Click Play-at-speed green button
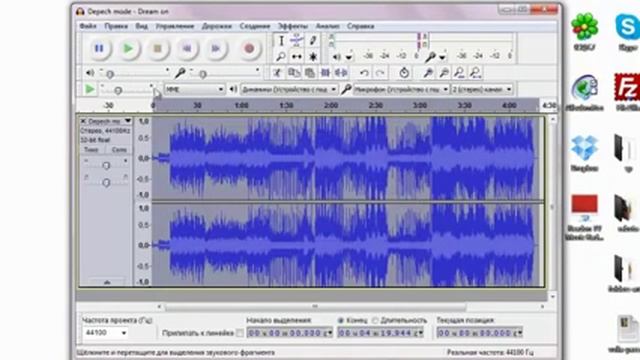 [89, 89]
